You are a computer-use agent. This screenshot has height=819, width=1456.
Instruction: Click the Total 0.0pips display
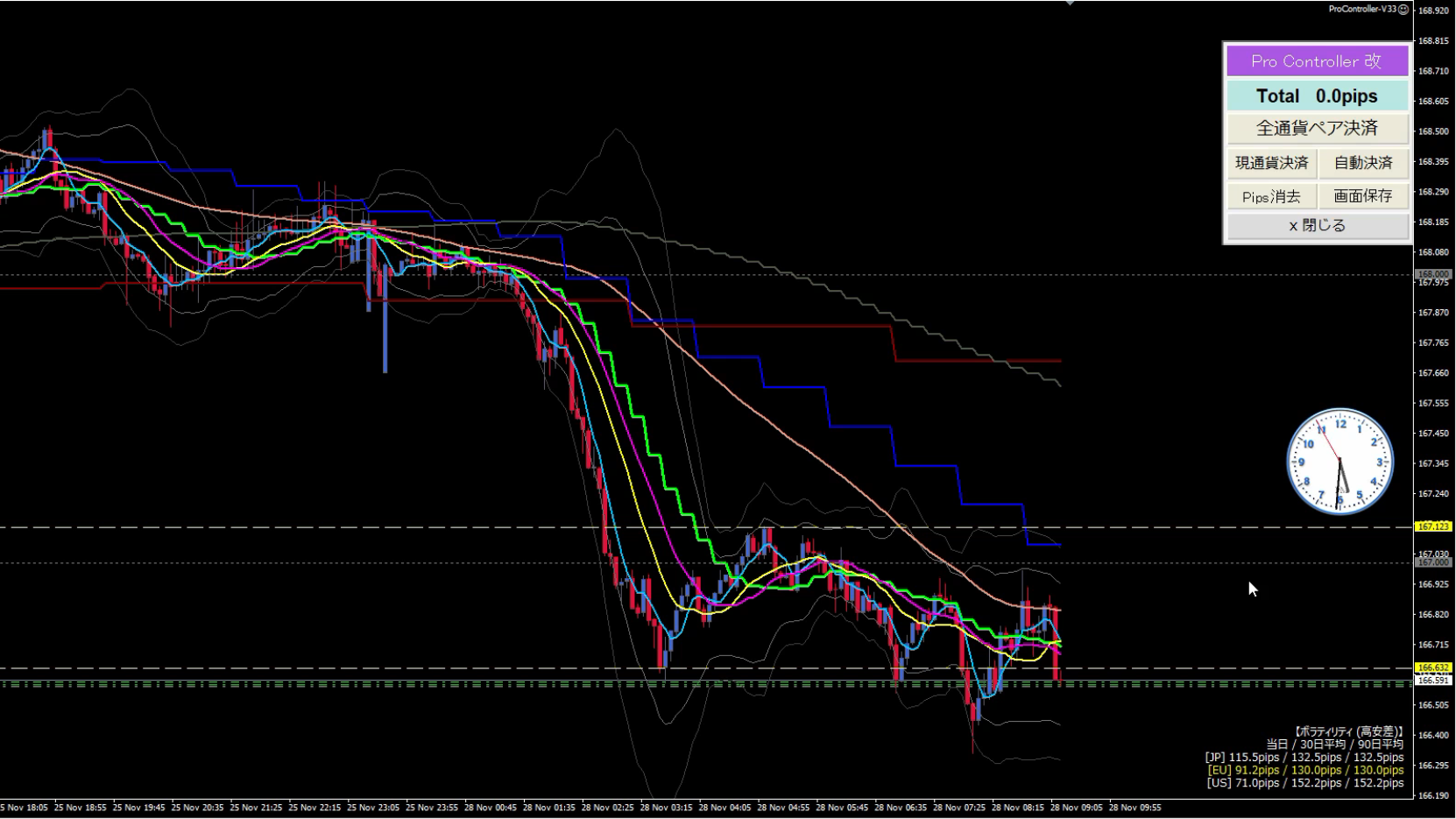point(1317,95)
